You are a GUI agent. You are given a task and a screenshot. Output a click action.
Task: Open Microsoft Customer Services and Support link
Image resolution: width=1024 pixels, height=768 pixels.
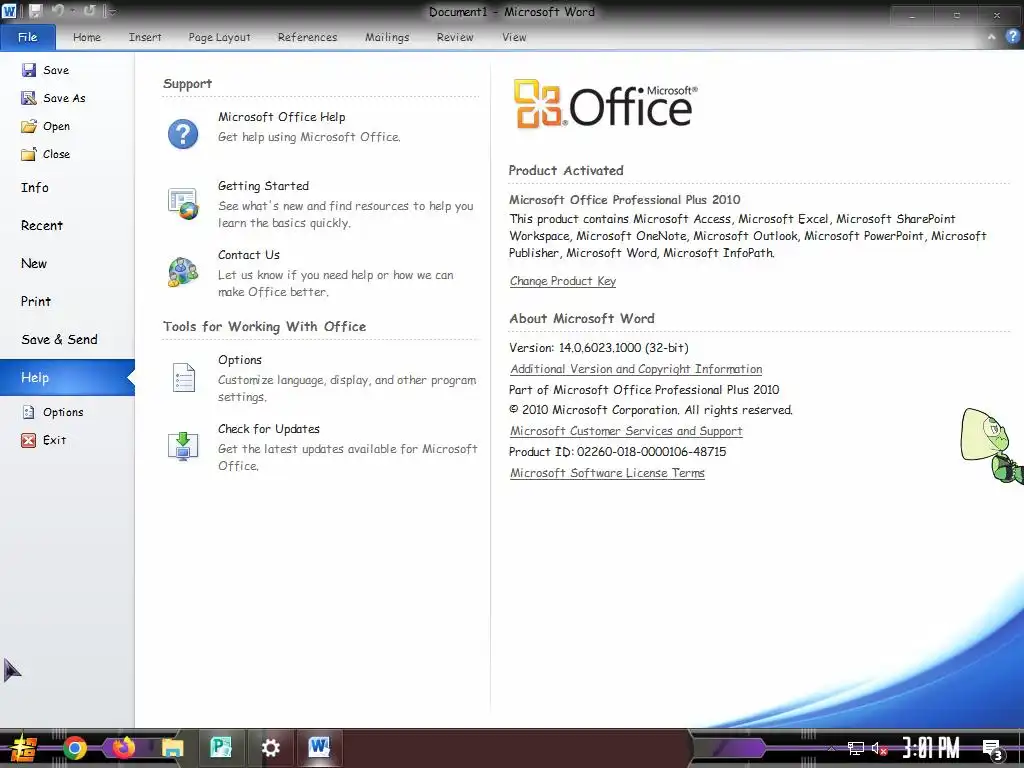(626, 431)
